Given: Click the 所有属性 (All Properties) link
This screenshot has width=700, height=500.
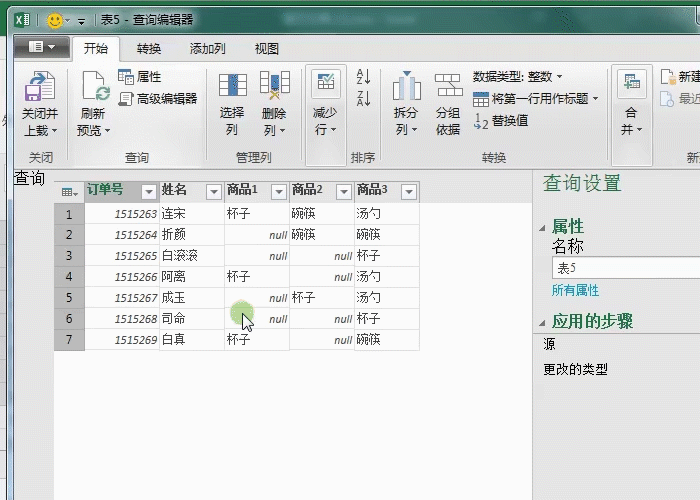Looking at the screenshot, I should coord(575,290).
